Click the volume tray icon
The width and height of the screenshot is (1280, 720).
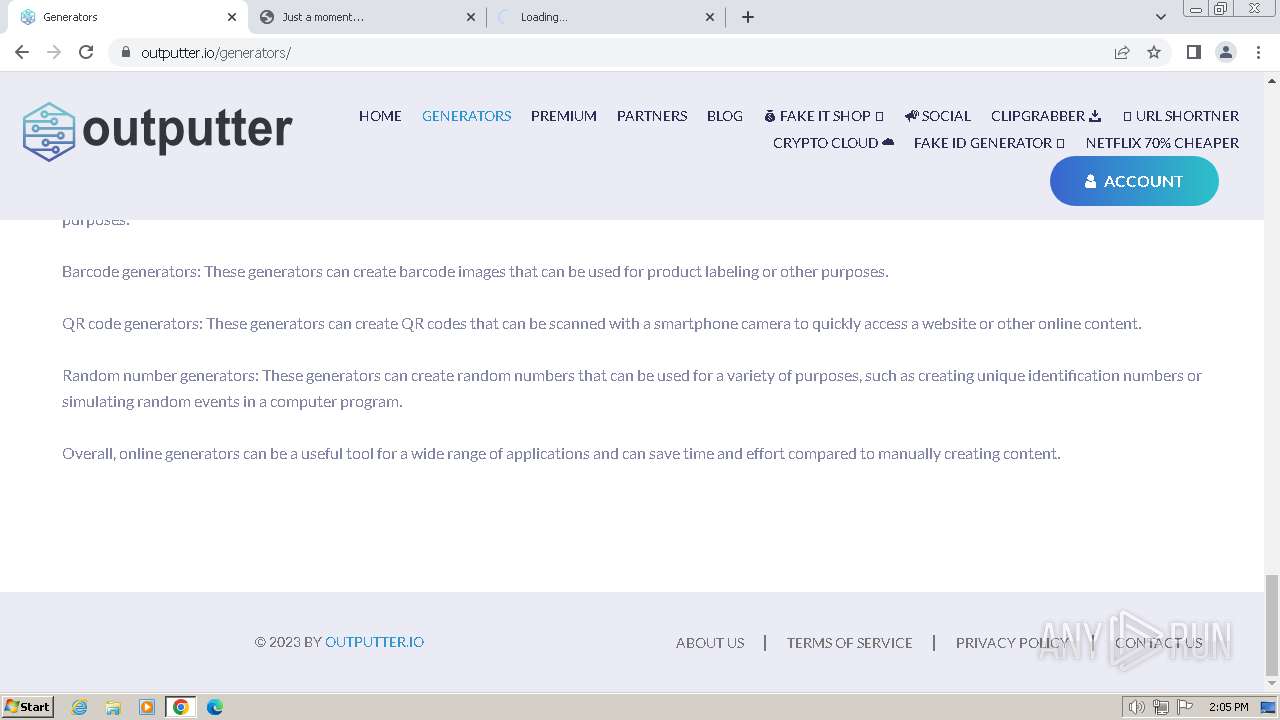pos(1137,707)
